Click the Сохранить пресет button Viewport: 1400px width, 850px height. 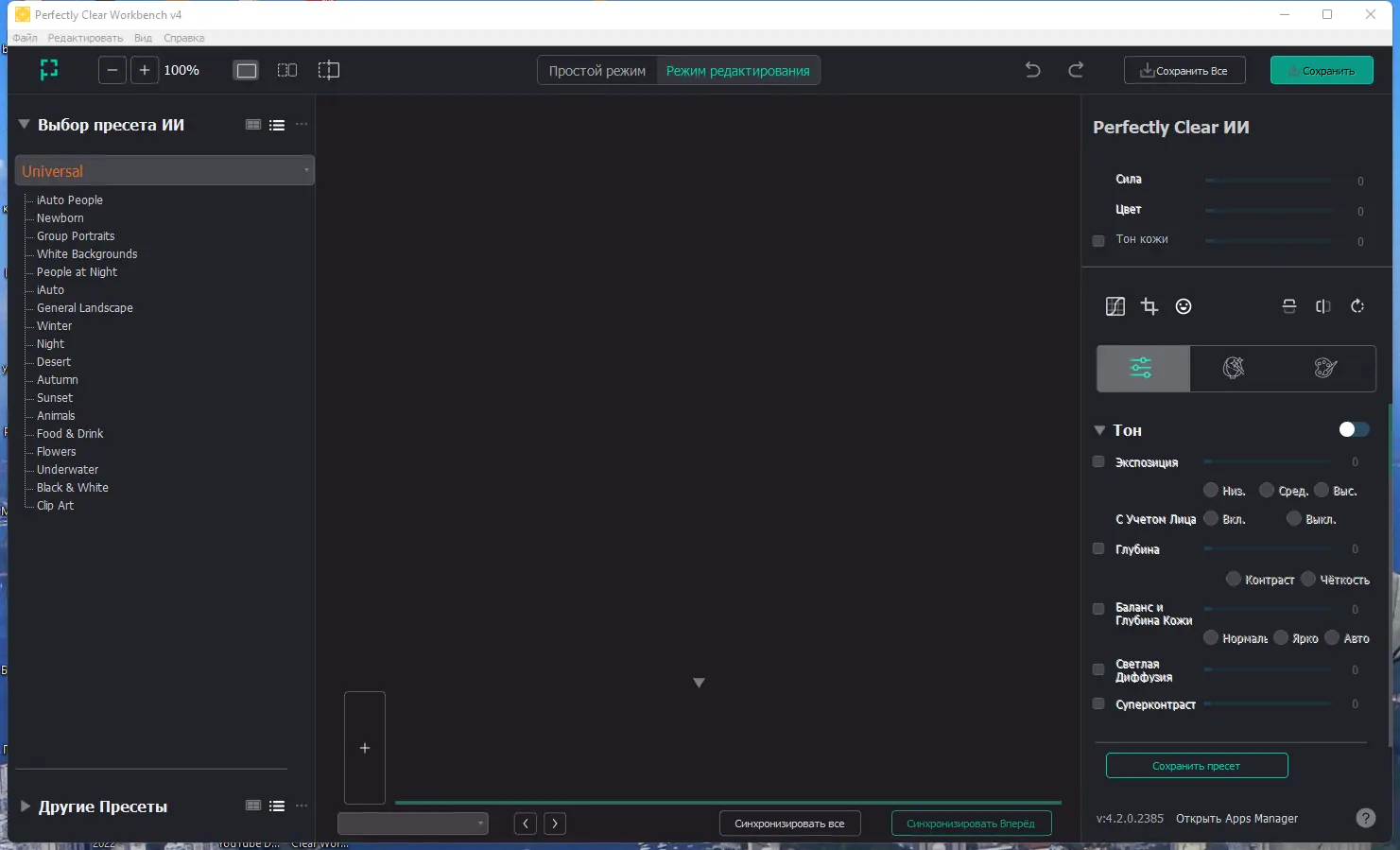[x=1197, y=766]
